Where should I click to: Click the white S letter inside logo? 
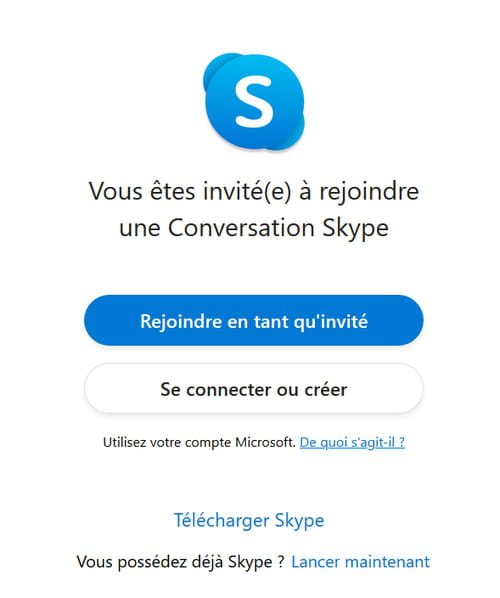pyautogui.click(x=254, y=101)
